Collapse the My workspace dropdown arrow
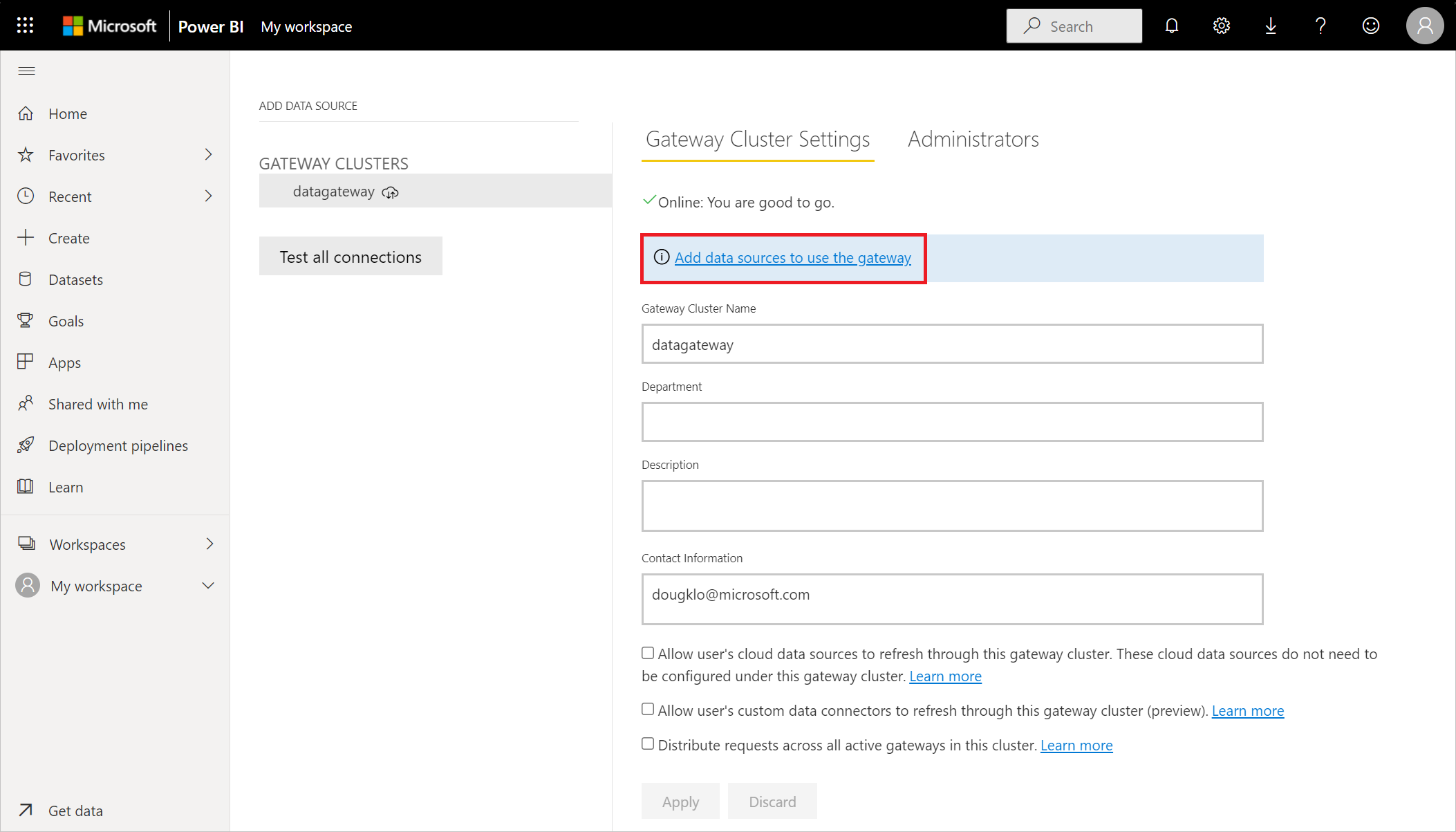Image resolution: width=1456 pixels, height=832 pixels. pyautogui.click(x=208, y=585)
